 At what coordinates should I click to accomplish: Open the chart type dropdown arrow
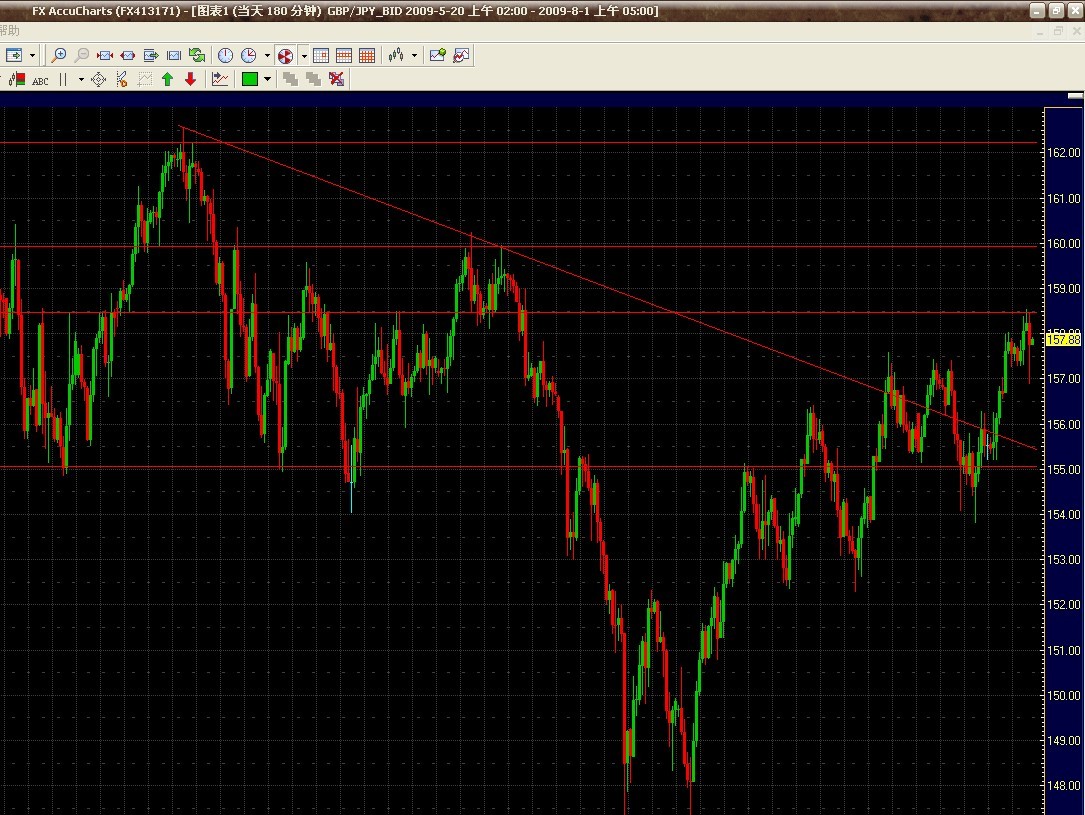tap(414, 55)
